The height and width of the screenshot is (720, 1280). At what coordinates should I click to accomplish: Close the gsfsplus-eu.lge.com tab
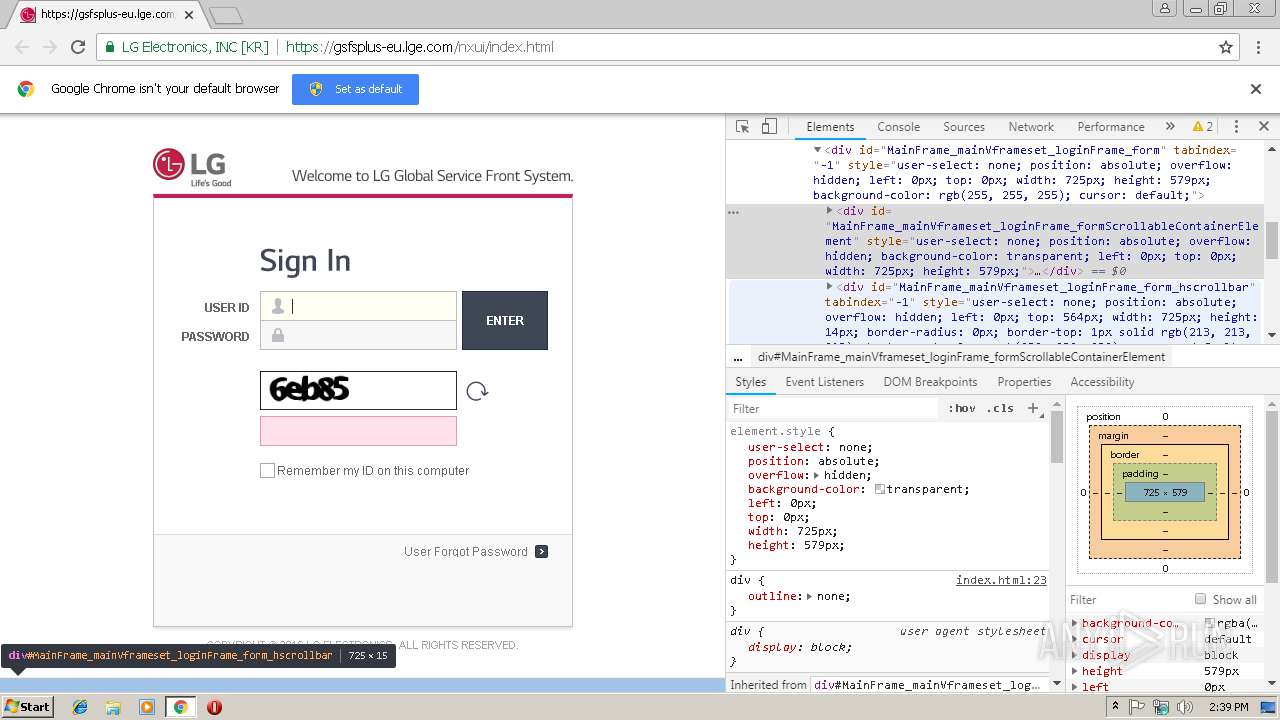pyautogui.click(x=189, y=15)
